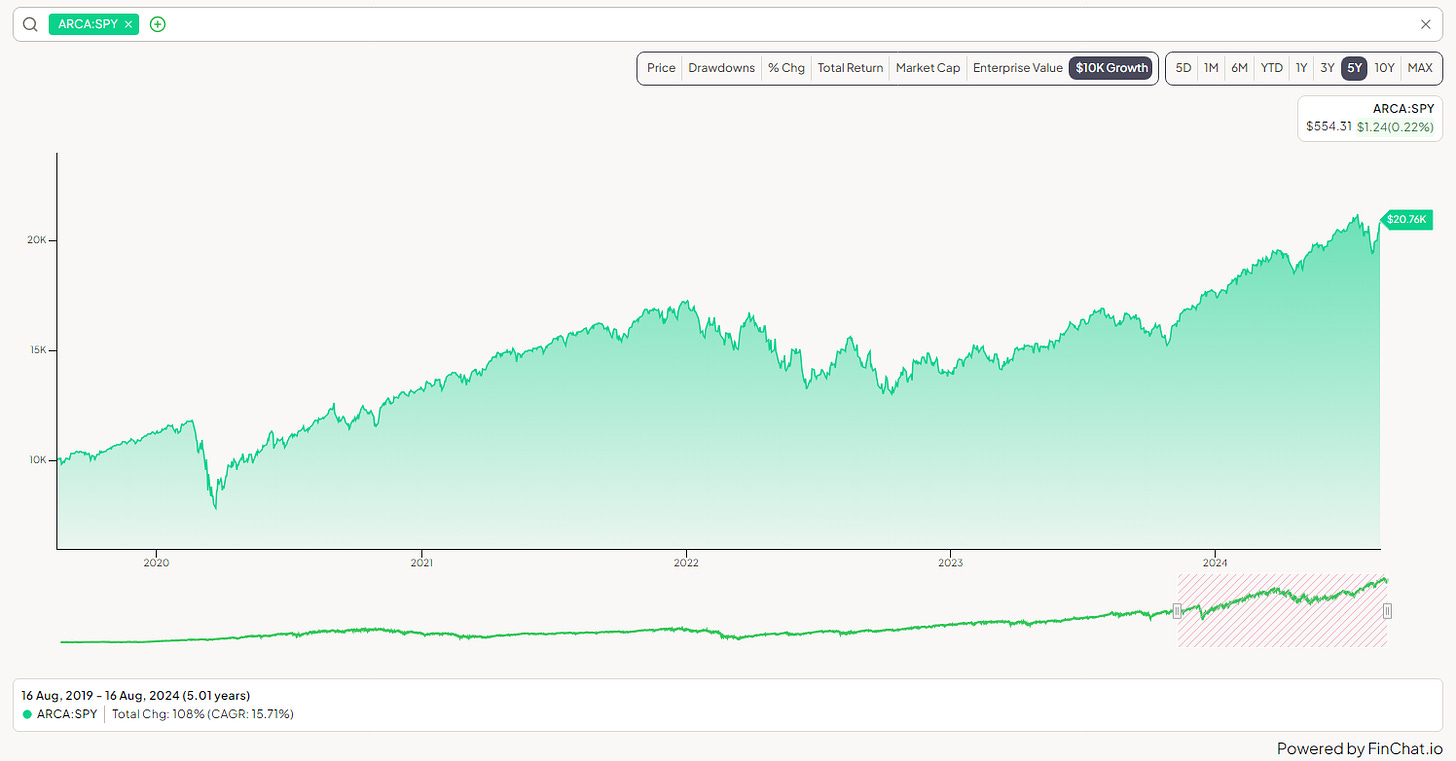The image size is (1456, 761).
Task: Set time range to 6M
Action: coord(1239,68)
